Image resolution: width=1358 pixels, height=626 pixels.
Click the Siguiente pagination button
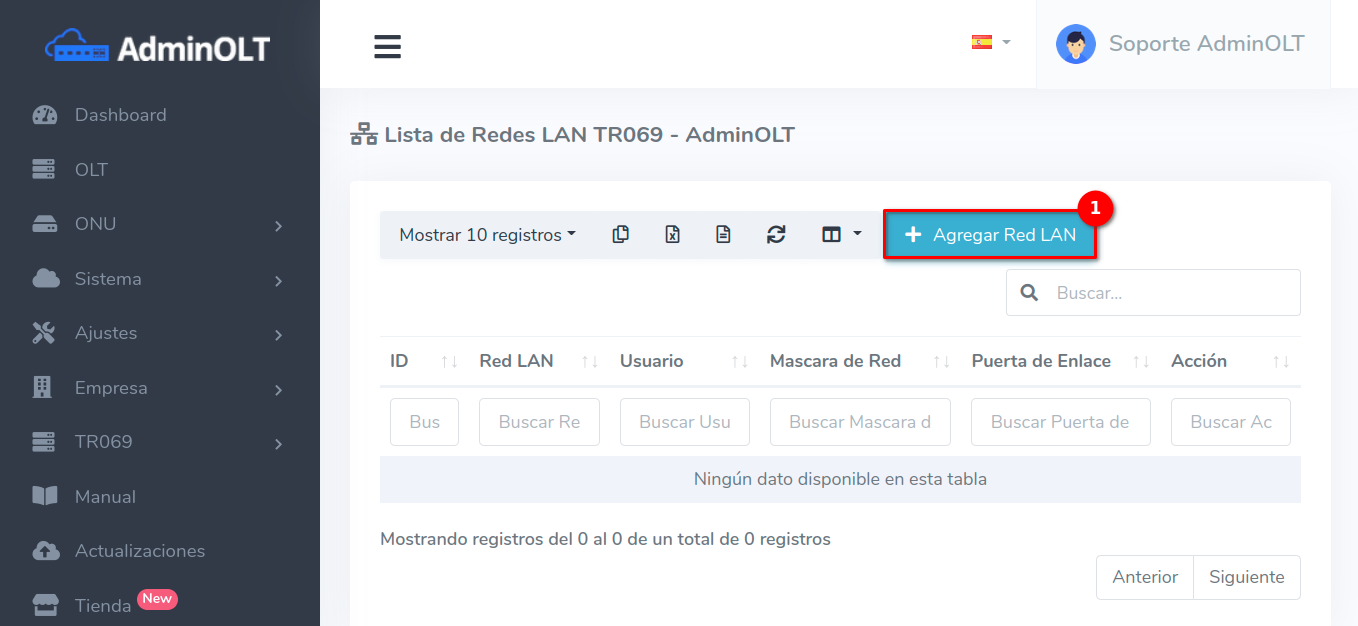coord(1246,577)
